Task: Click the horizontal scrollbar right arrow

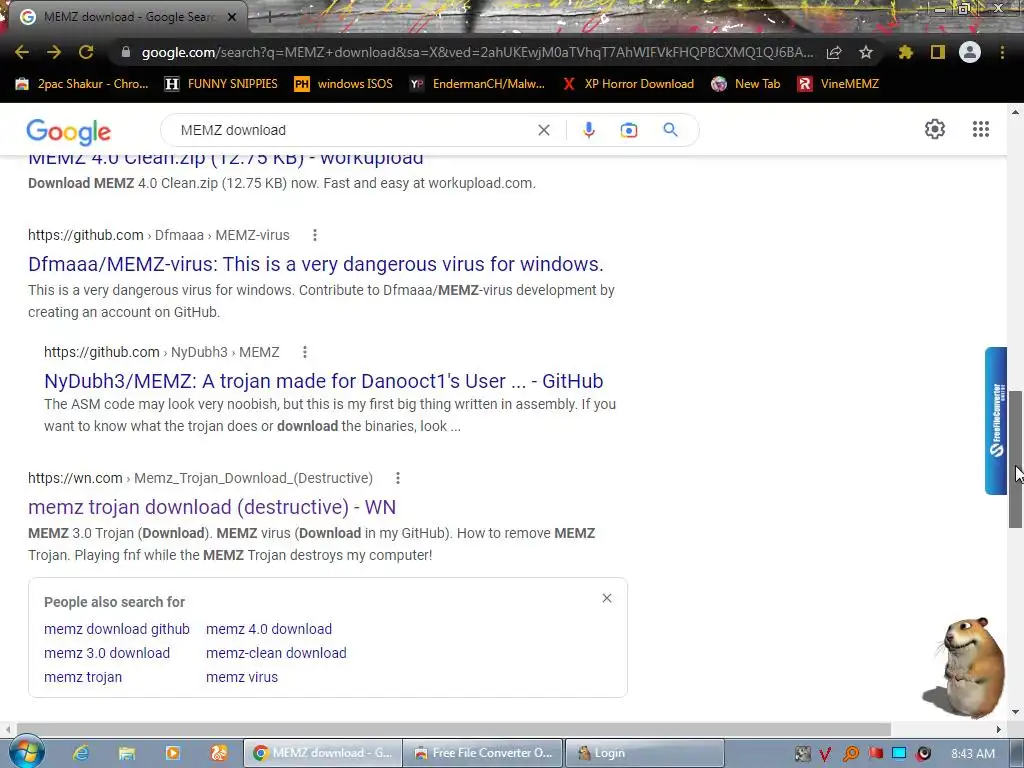Action: 999,729
